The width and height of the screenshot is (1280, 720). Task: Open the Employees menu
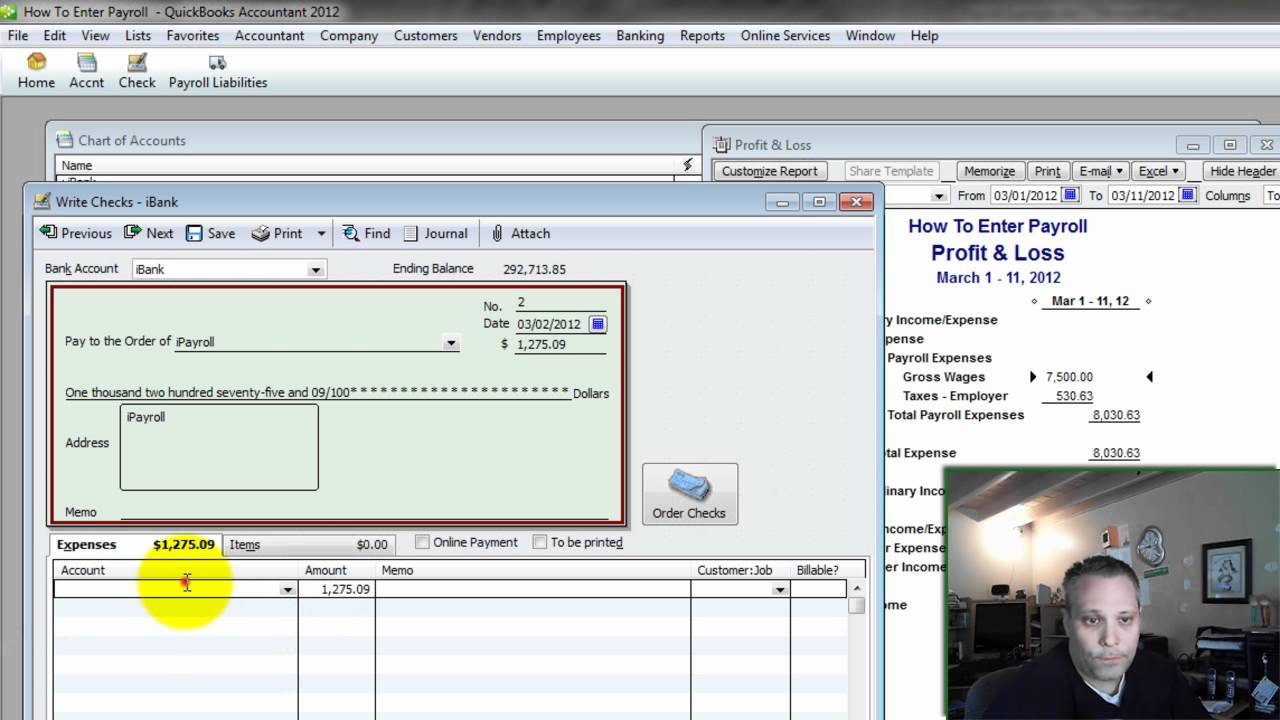pyautogui.click(x=568, y=35)
